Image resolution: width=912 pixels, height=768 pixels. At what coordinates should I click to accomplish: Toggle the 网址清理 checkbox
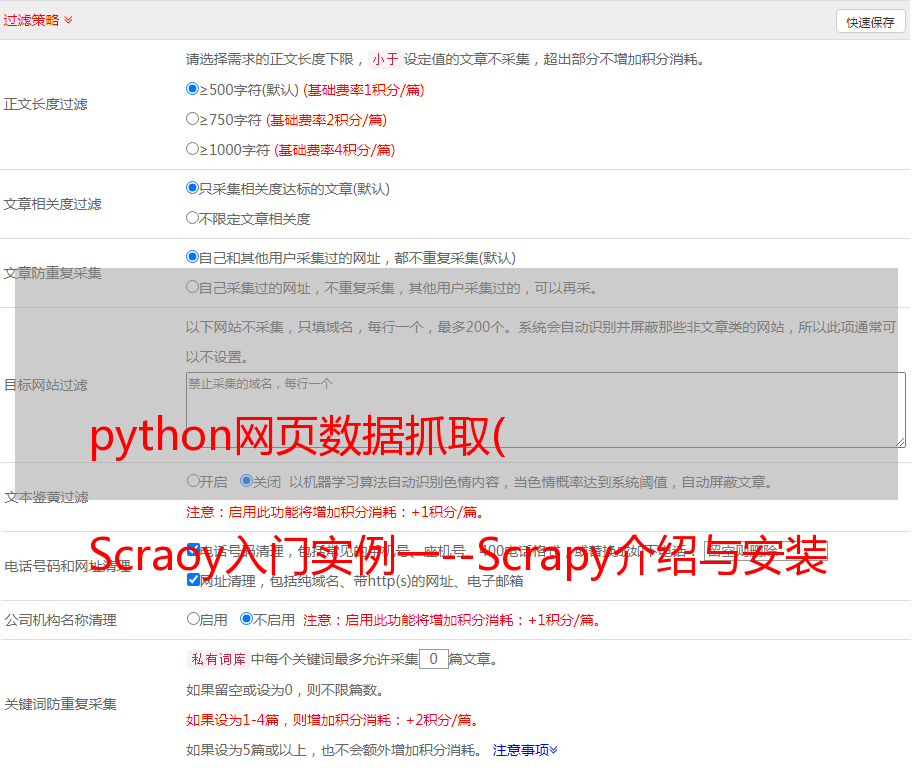pyautogui.click(x=193, y=579)
